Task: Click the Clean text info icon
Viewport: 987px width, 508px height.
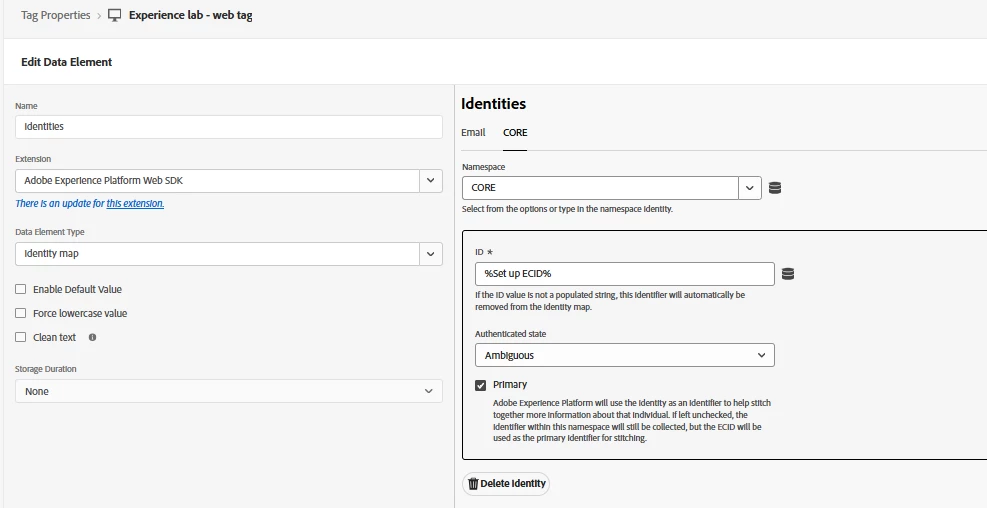Action: point(93,338)
